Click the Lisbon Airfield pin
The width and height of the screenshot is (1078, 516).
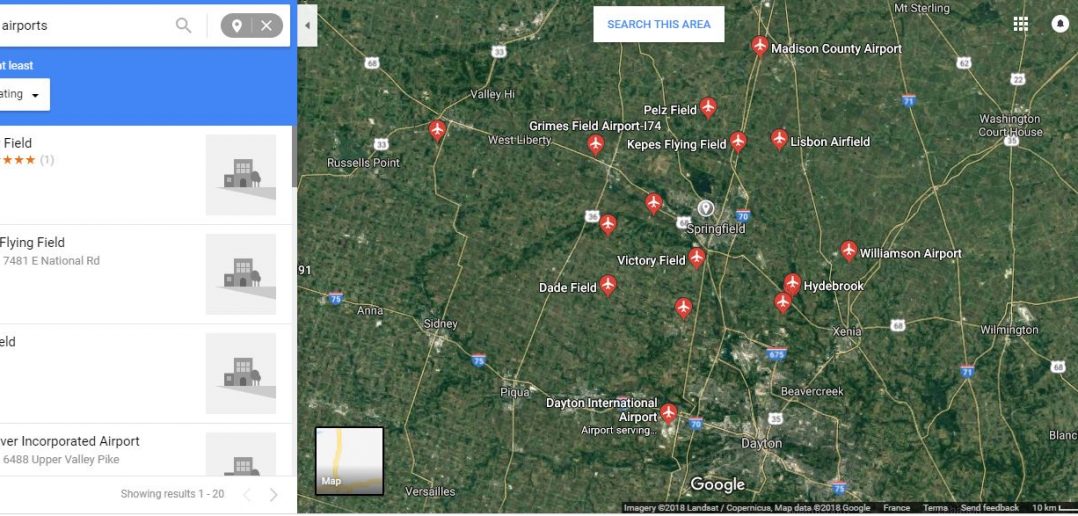(x=779, y=139)
